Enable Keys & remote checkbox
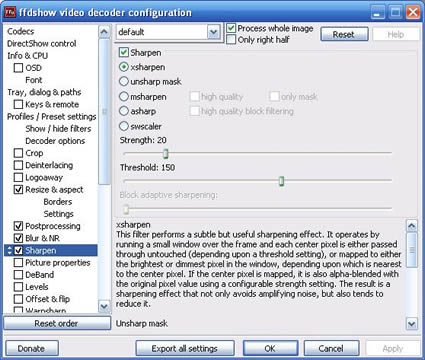The image size is (425, 360). [18, 104]
